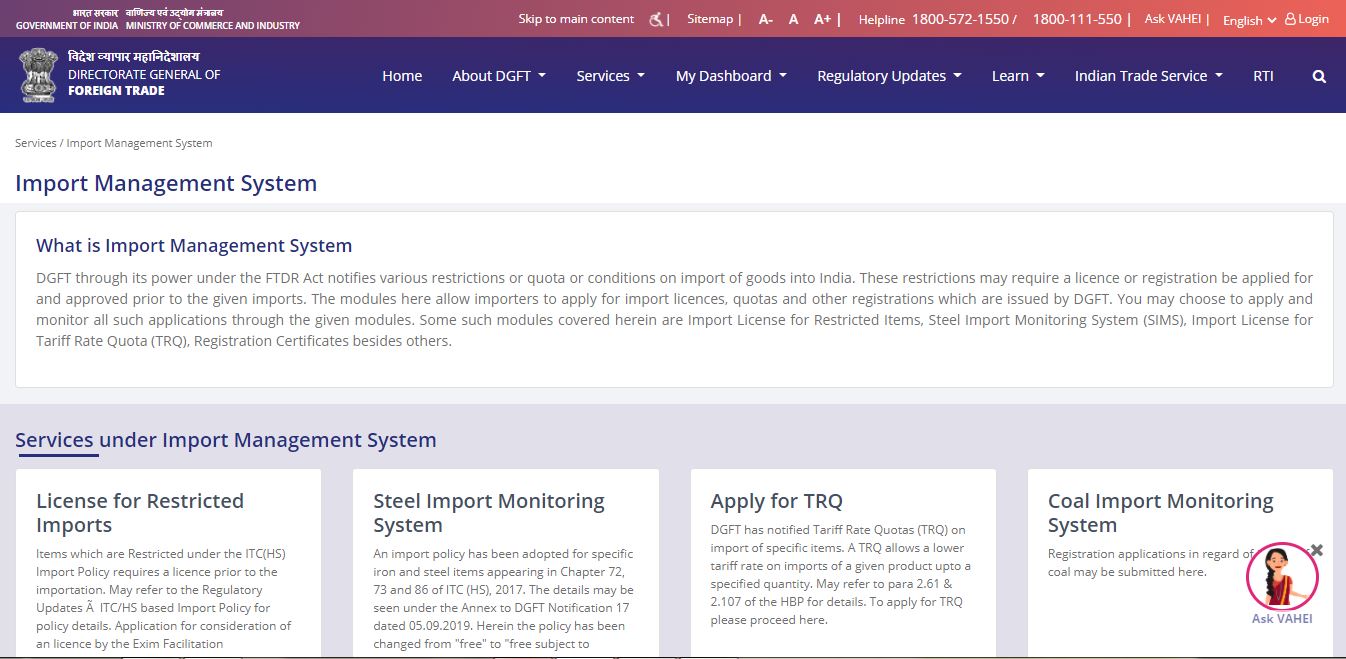
Task: Open the Learn dropdown menu
Action: (1016, 75)
